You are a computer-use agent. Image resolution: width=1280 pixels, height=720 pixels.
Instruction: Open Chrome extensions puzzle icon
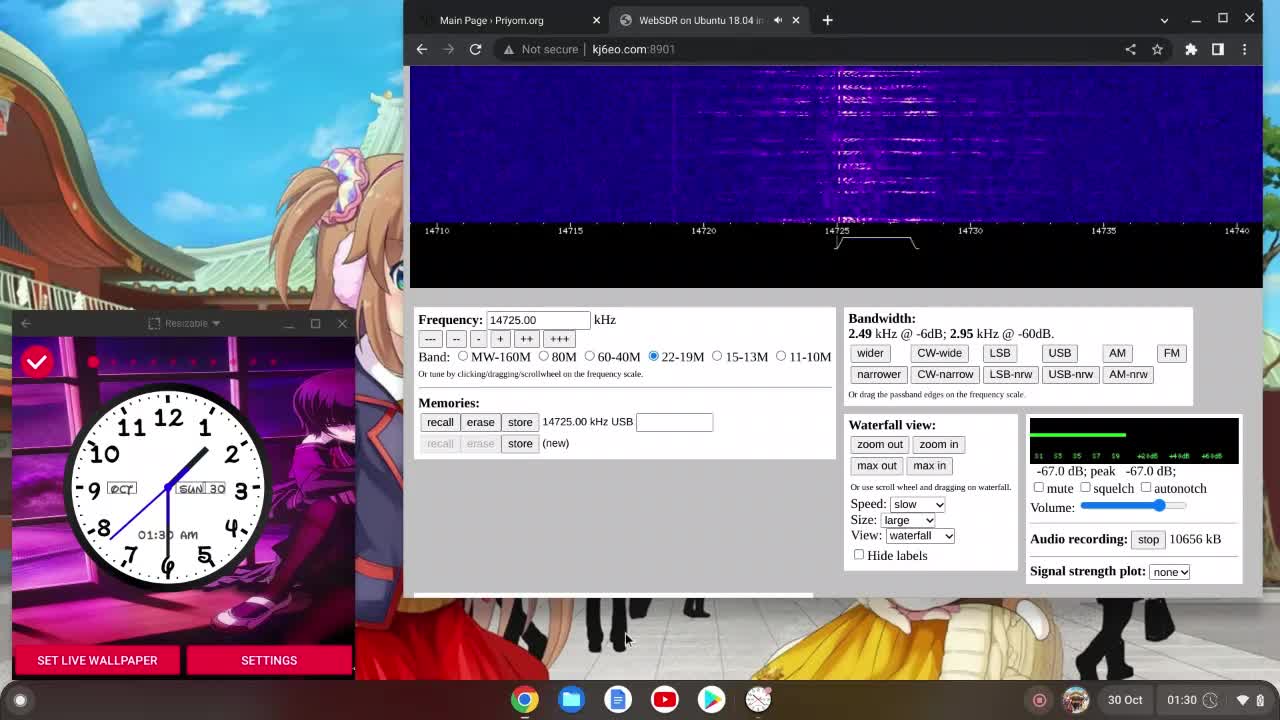click(x=1191, y=49)
